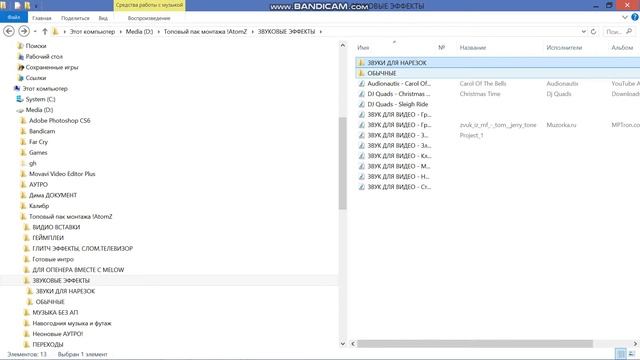Click the Поиски searches icon in tree
Viewport: 640px width, 360px height.
coord(20,46)
